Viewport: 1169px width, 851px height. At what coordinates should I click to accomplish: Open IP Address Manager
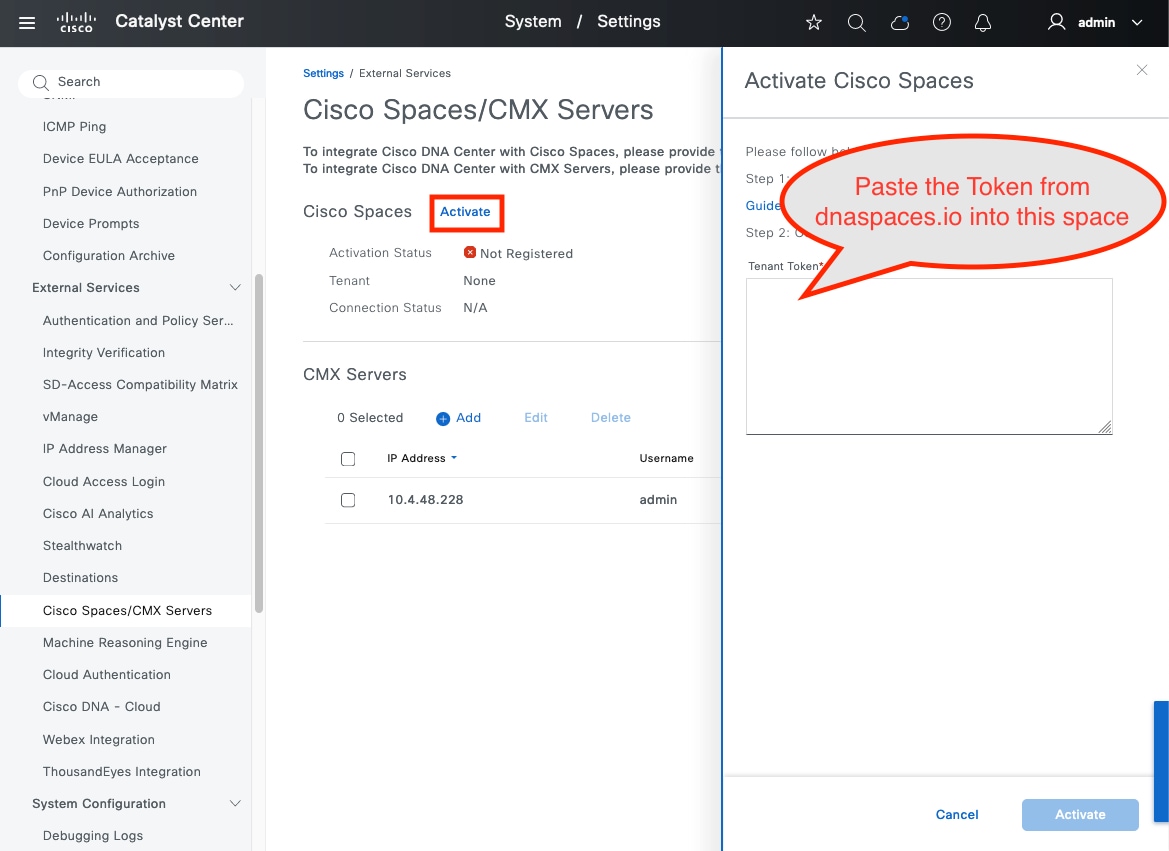104,449
